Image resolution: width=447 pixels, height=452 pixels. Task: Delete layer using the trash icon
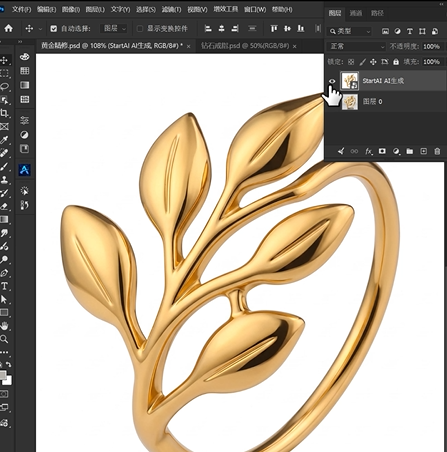pos(437,151)
